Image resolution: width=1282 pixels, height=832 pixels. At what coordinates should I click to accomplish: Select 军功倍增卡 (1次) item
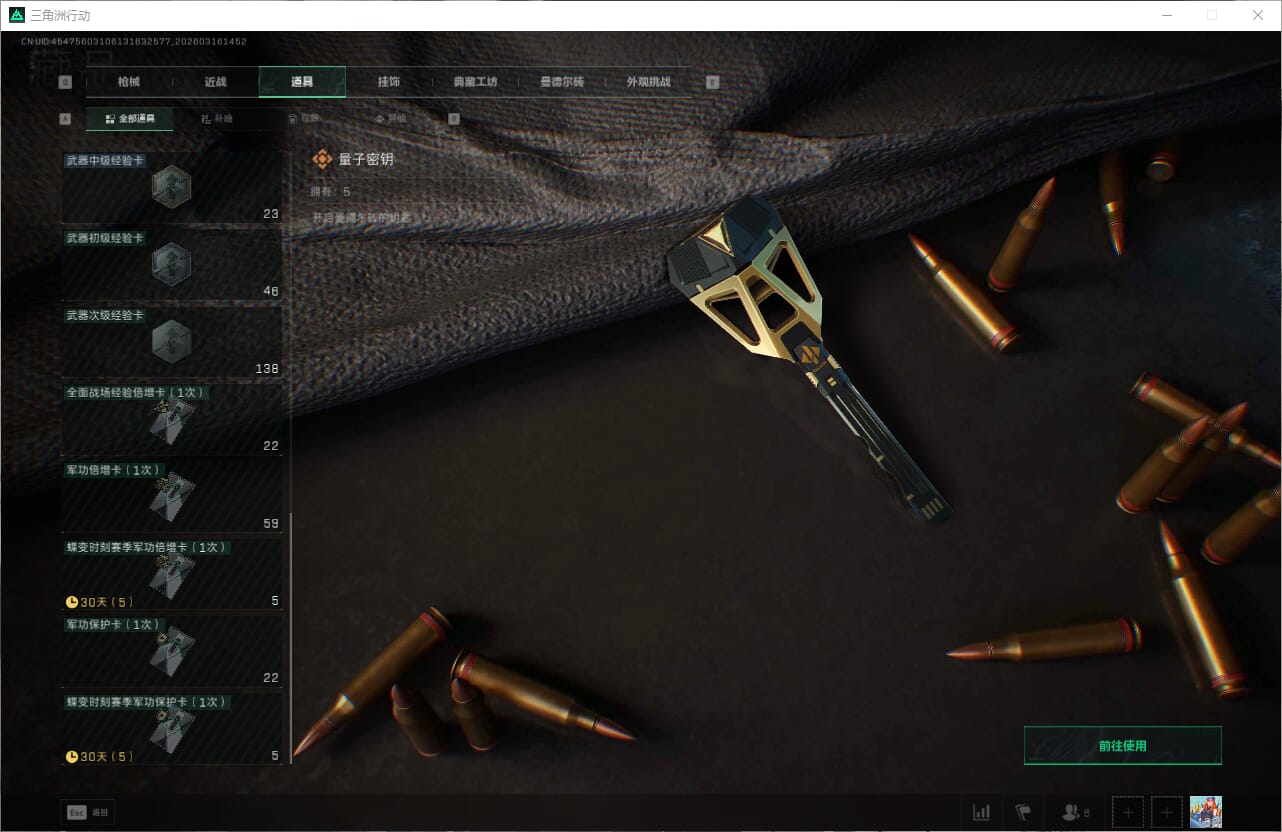pyautogui.click(x=172, y=496)
